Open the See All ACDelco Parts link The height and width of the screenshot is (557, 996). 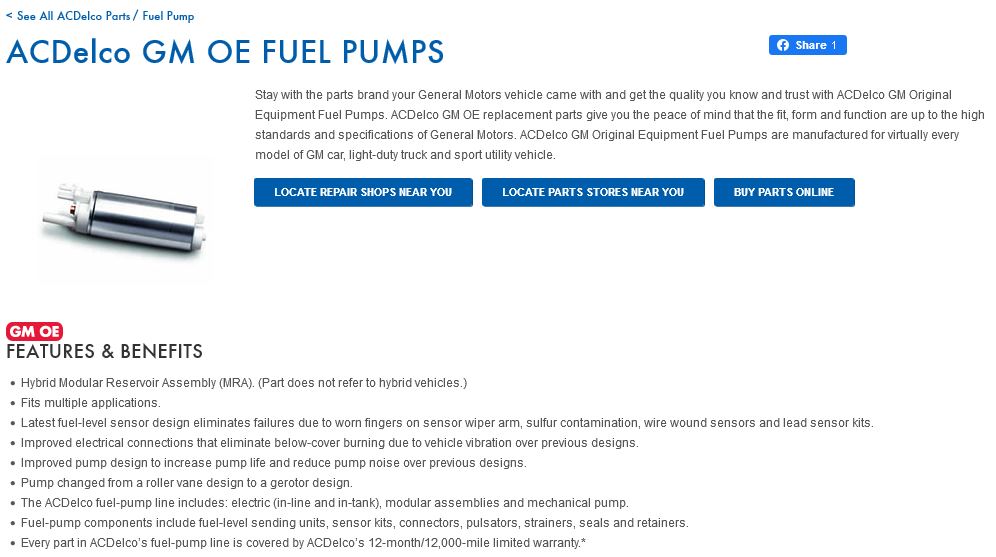coord(73,16)
